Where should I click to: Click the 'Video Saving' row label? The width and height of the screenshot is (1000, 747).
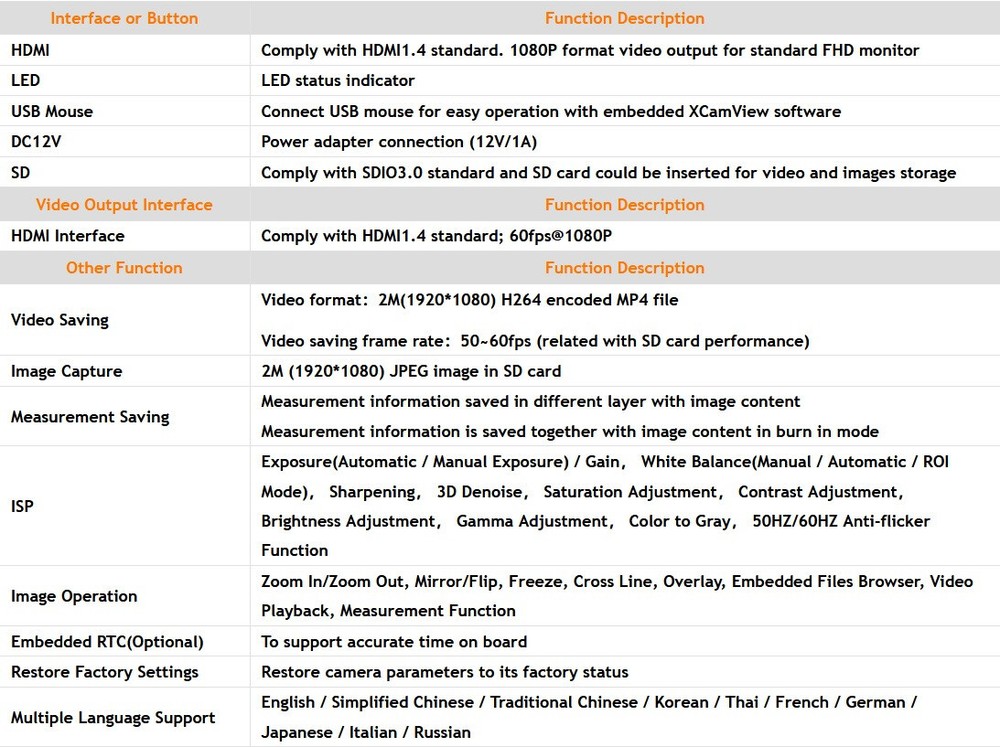60,320
